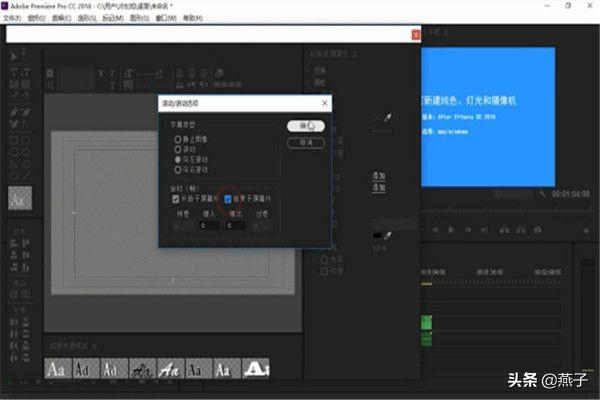Screen dimensions: 600x400
Task: Choose the last bold Aa title style
Action: pos(256,369)
